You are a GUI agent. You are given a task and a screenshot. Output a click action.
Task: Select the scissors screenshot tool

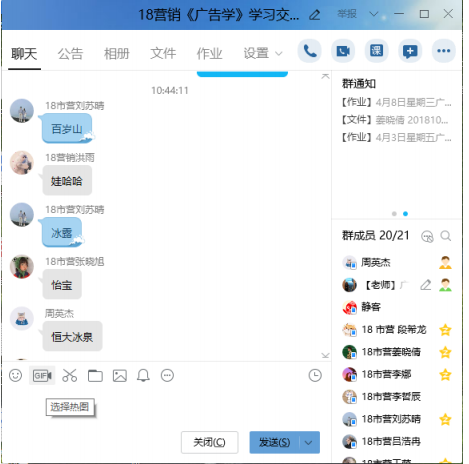click(70, 375)
